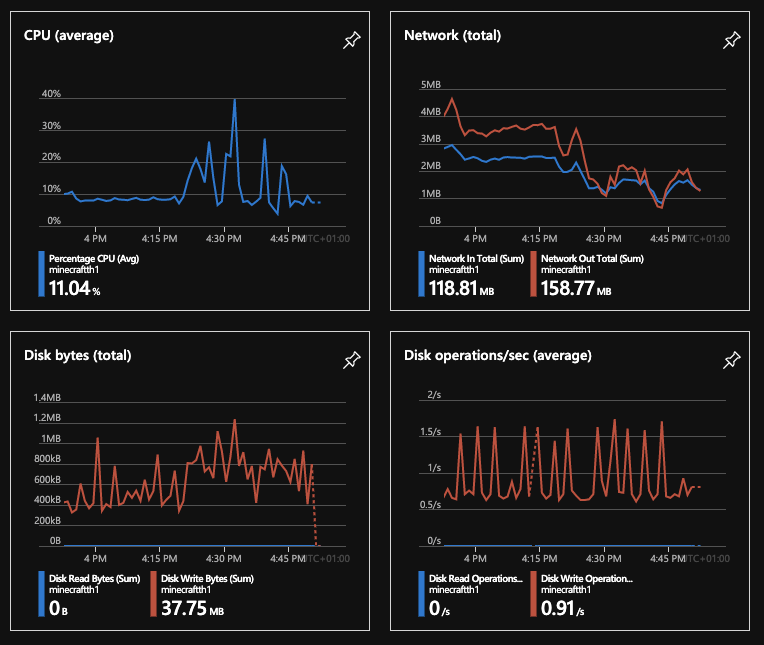Click the 37.75 MB disk write value
The width and height of the screenshot is (764, 645).
pyautogui.click(x=192, y=608)
